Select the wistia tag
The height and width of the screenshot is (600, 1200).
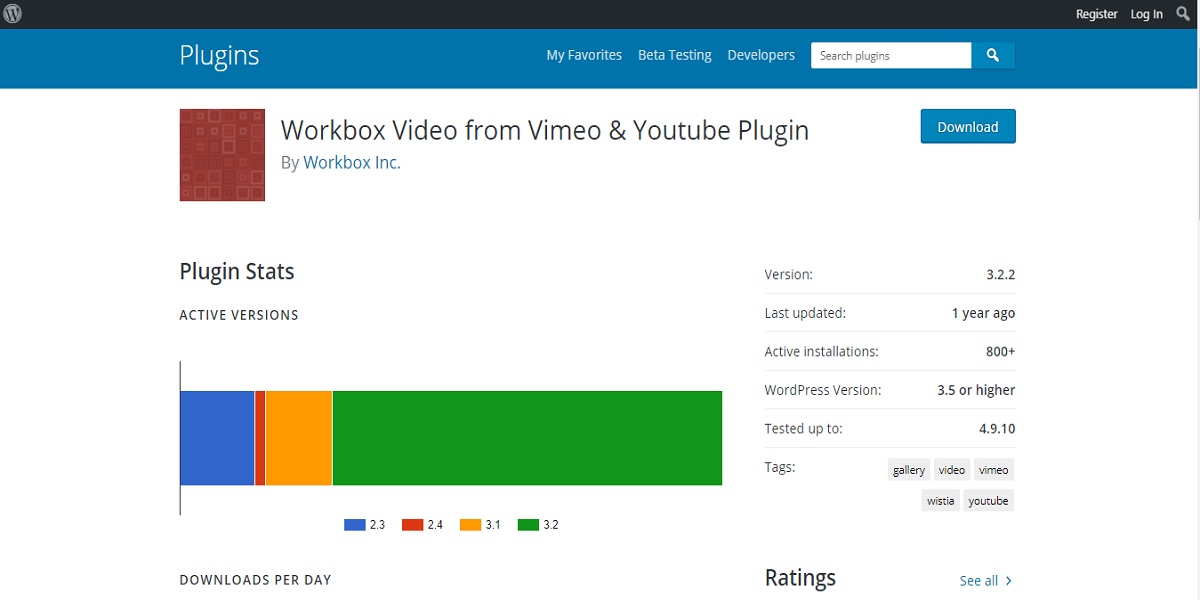point(941,501)
